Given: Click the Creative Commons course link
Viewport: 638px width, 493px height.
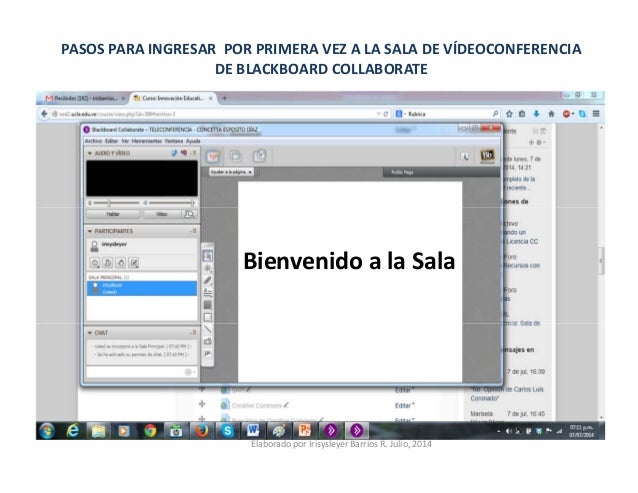Looking at the screenshot, I should click(x=256, y=406).
